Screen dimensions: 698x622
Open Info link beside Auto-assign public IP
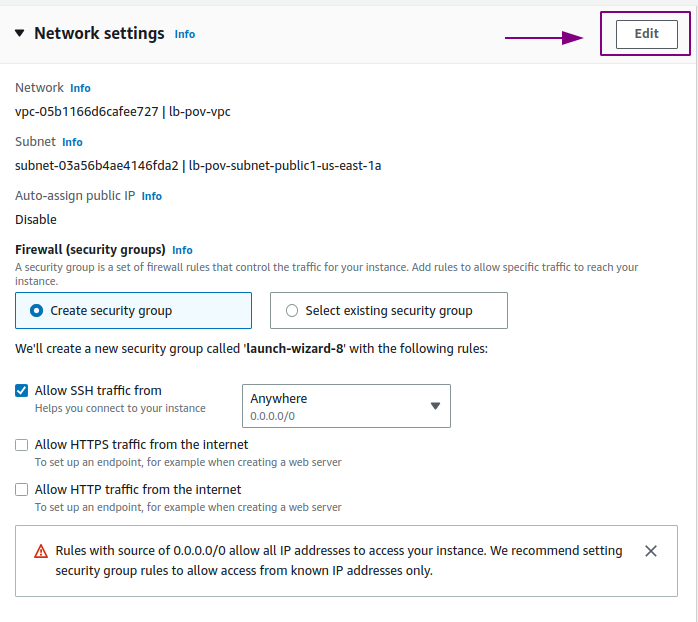(x=151, y=196)
